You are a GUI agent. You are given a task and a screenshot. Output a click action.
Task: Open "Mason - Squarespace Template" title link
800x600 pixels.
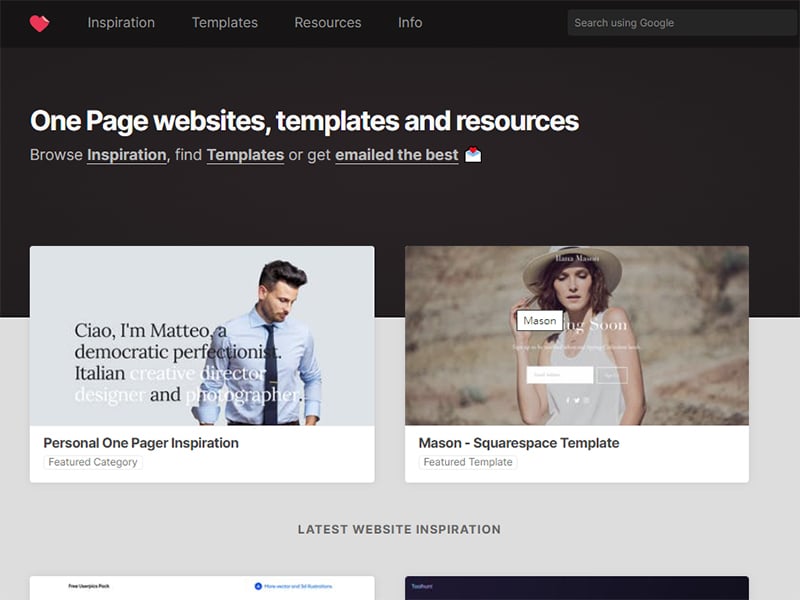click(x=518, y=443)
